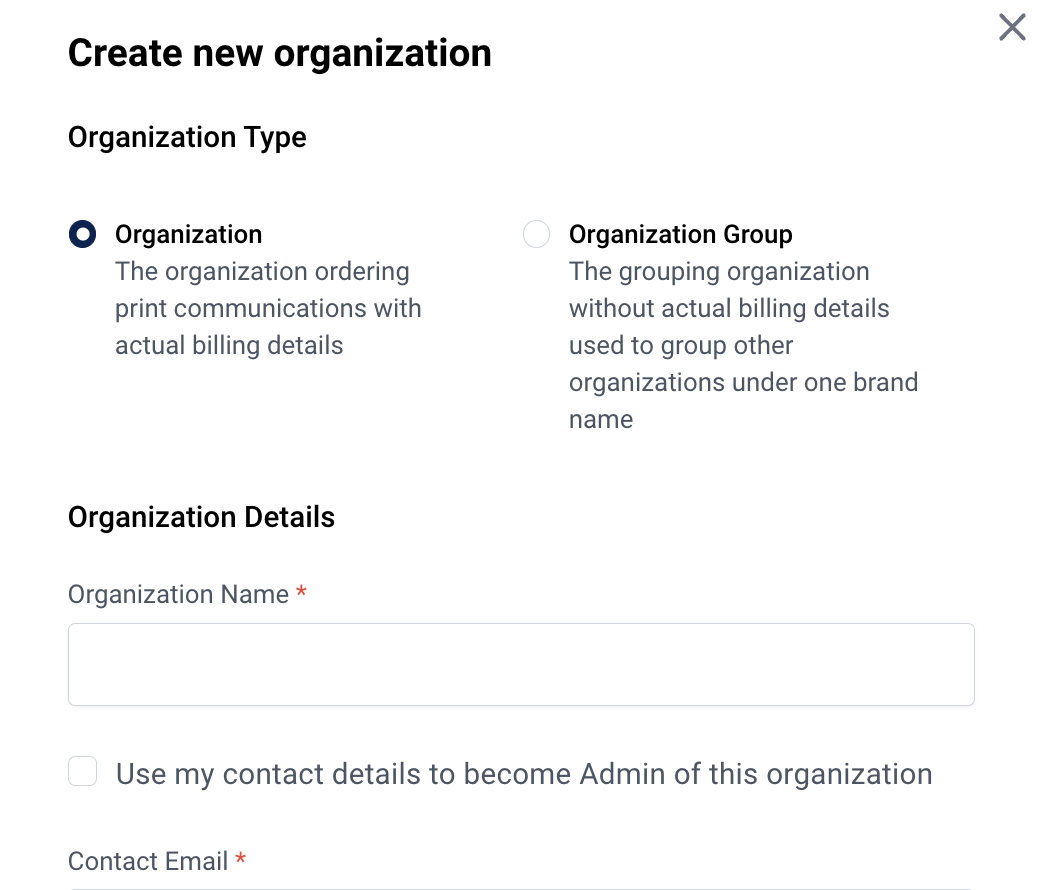Viewport: 1046px width, 890px height.
Task: Click the words 'become Admin of this organization'
Action: [x=698, y=775]
